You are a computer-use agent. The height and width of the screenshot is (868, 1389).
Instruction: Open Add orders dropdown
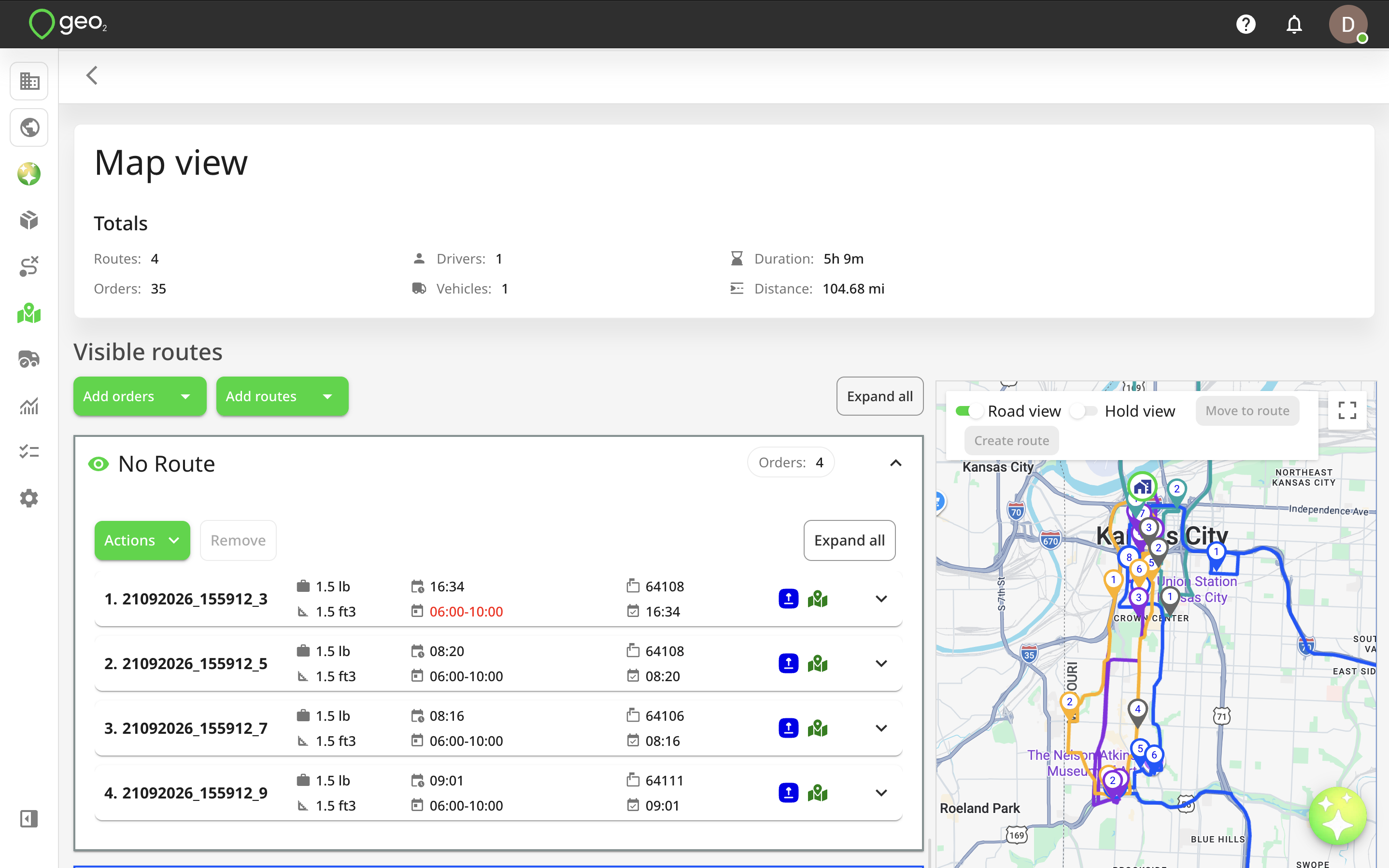[x=140, y=396]
